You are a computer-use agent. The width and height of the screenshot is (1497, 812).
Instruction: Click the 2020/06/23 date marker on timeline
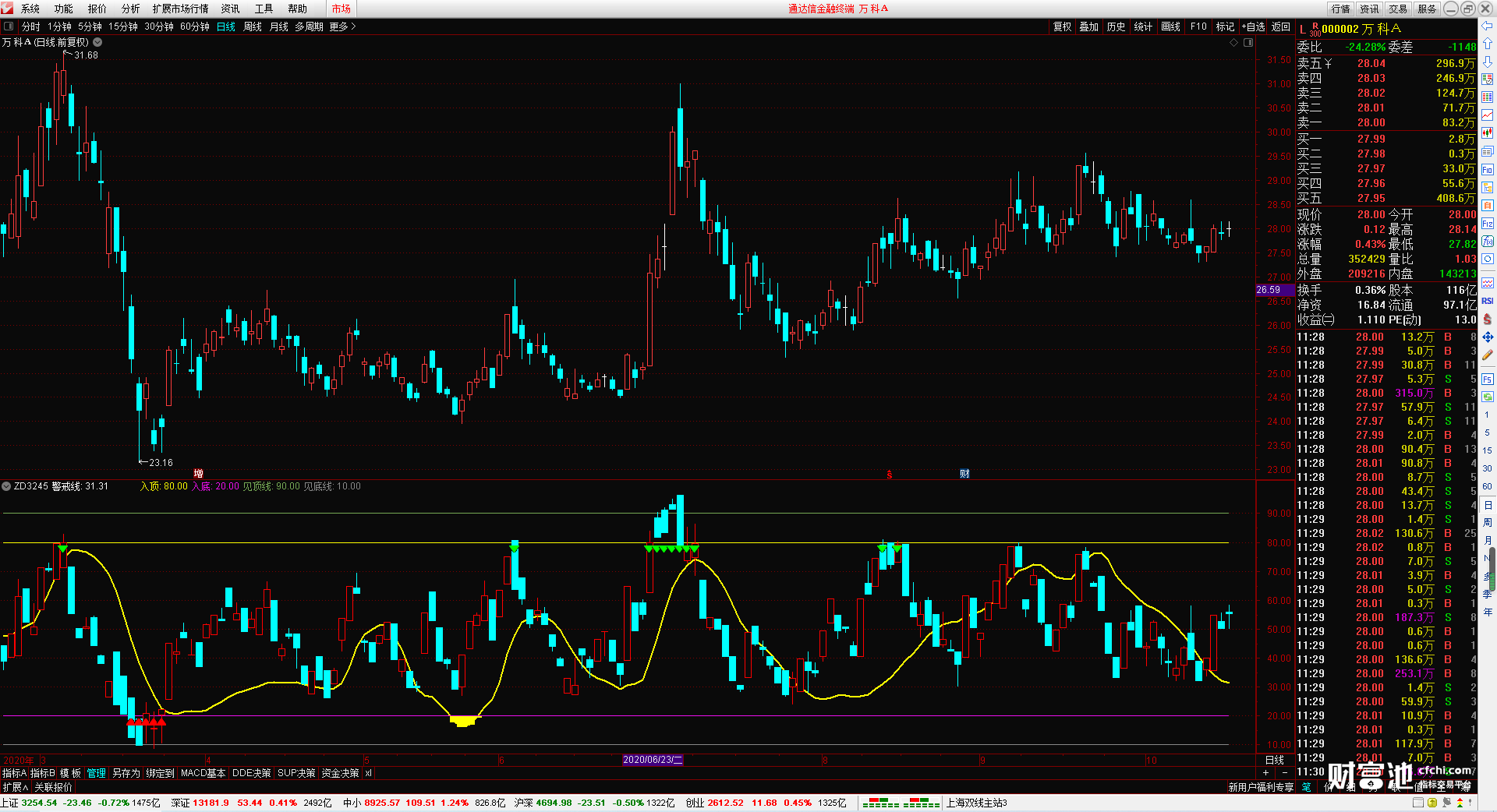point(653,760)
